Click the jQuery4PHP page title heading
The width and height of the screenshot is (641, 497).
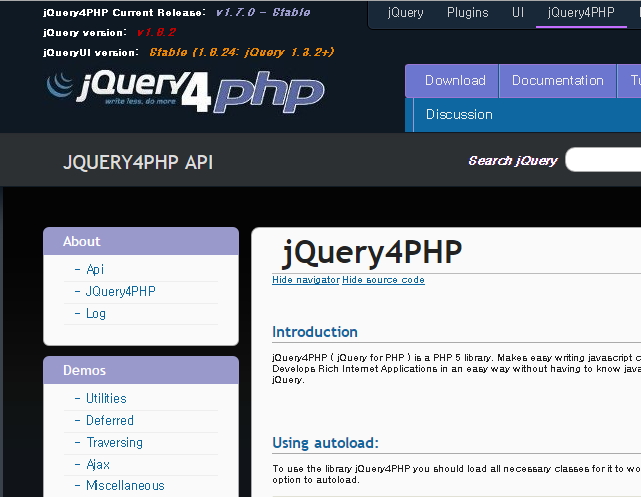[372, 252]
